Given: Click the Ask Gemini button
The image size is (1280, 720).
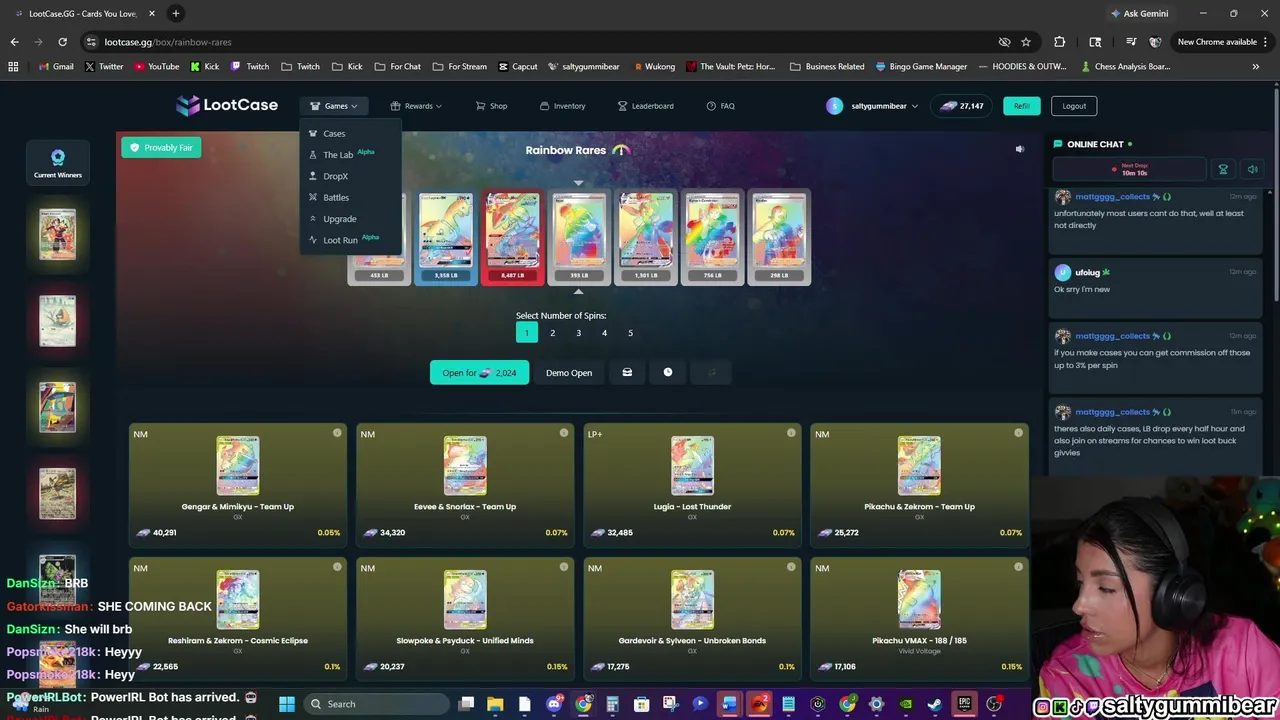Looking at the screenshot, I should (1139, 13).
